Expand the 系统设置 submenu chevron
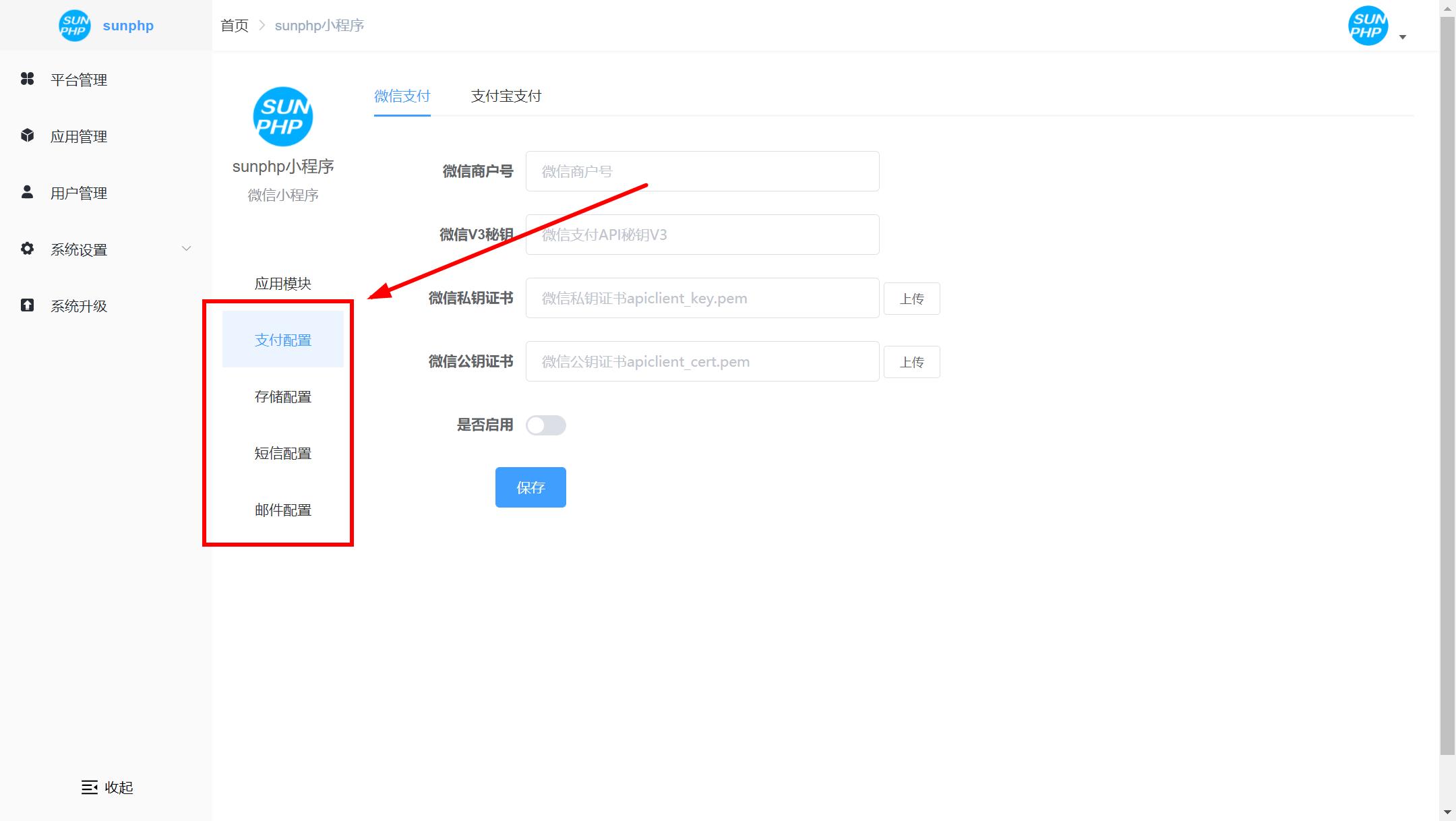 tap(187, 249)
